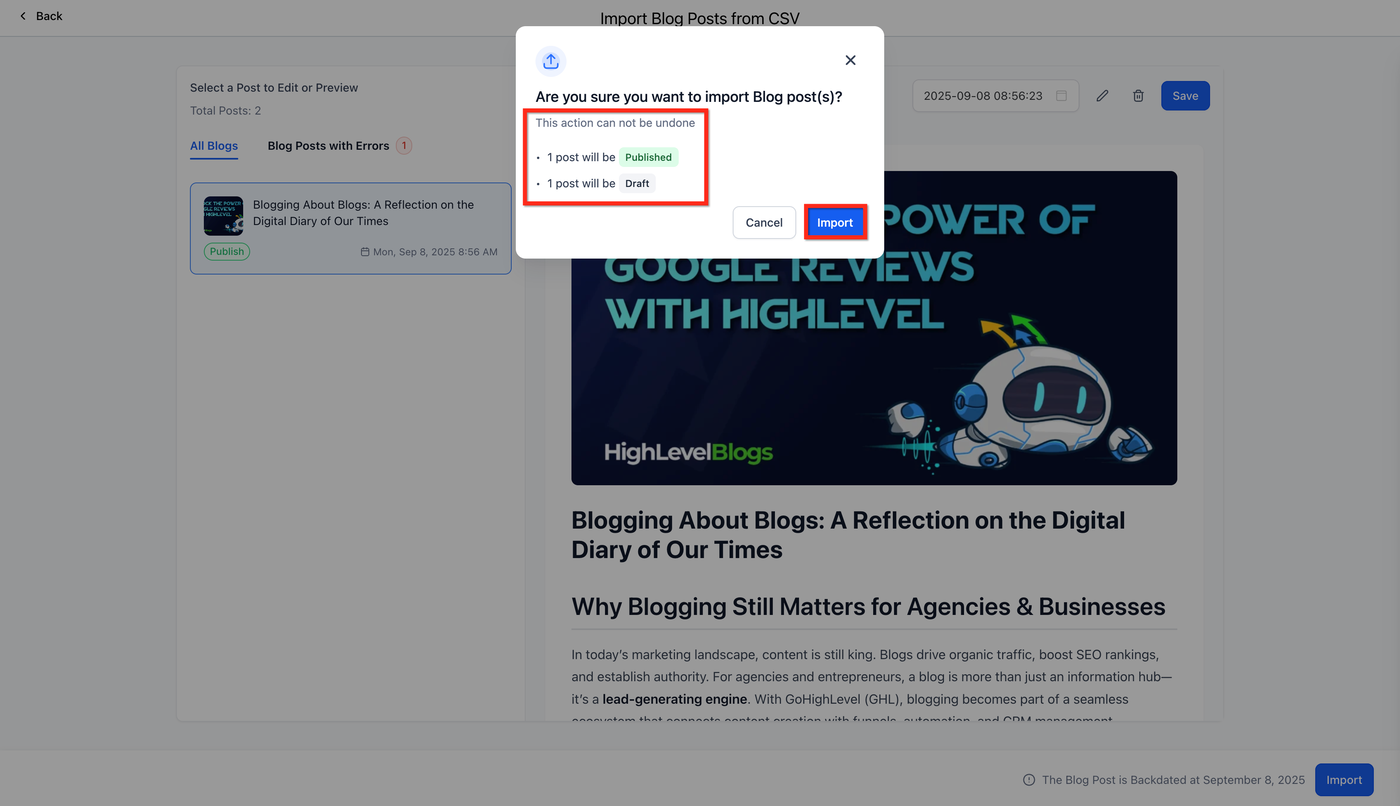Image resolution: width=1400 pixels, height=806 pixels.
Task: Click the 2025-09-08 date input field
Action: tap(996, 96)
